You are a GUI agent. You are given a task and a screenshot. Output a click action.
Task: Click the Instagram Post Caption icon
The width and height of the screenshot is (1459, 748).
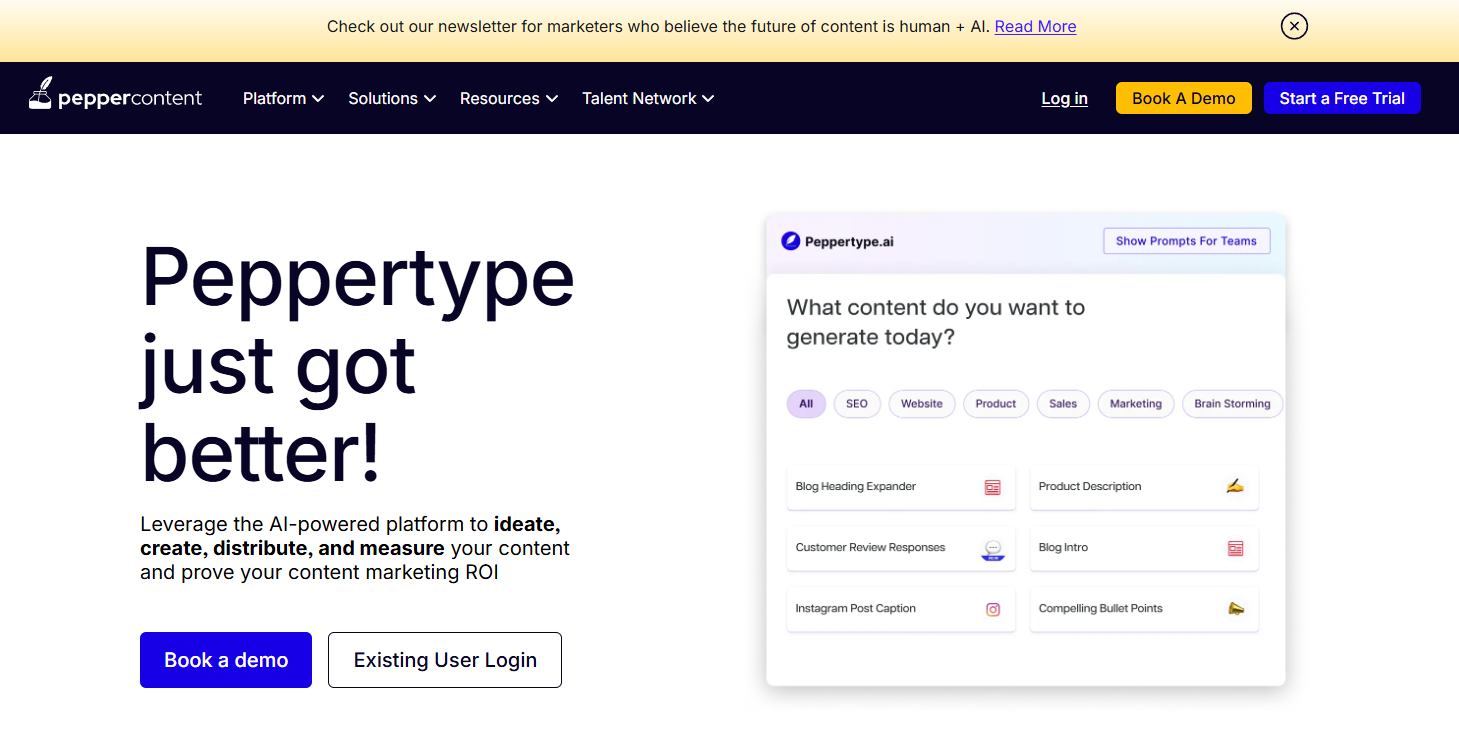coord(993,609)
